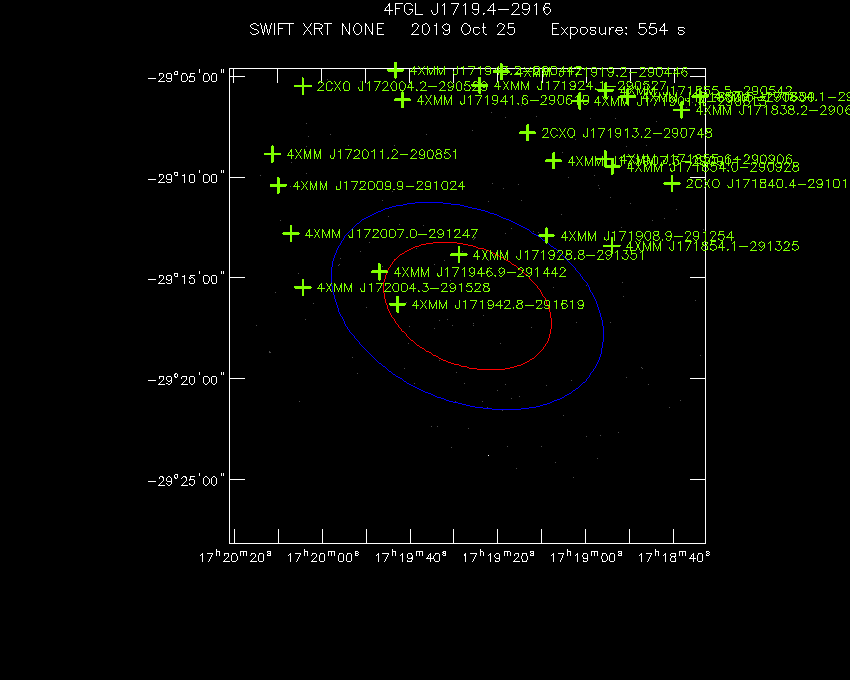
Task: Click the Exposure: 554 s text
Action: (618, 29)
